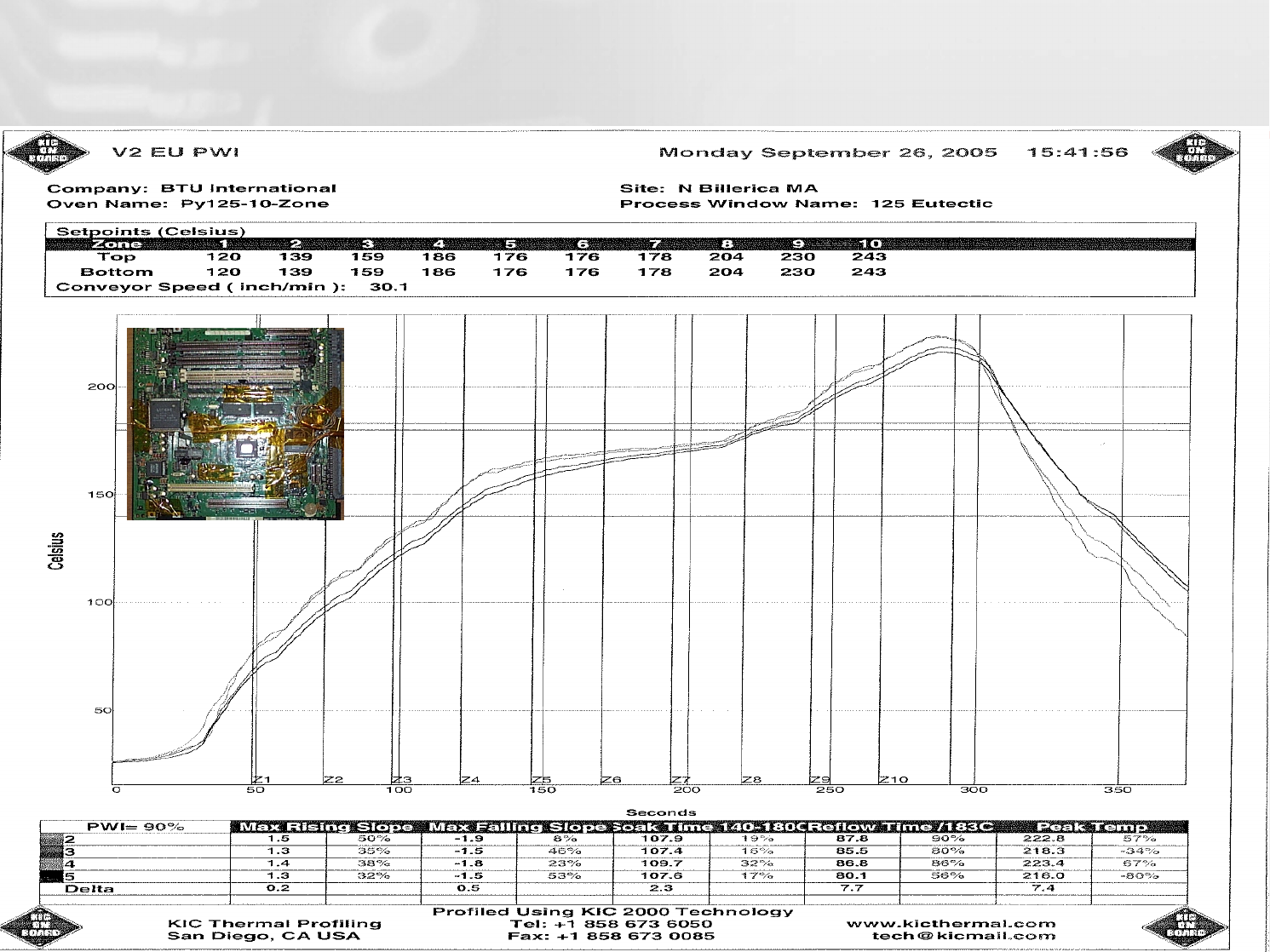The height and width of the screenshot is (952, 1270).
Task: Click the Z5 zone marker on the chart
Action: click(x=542, y=779)
